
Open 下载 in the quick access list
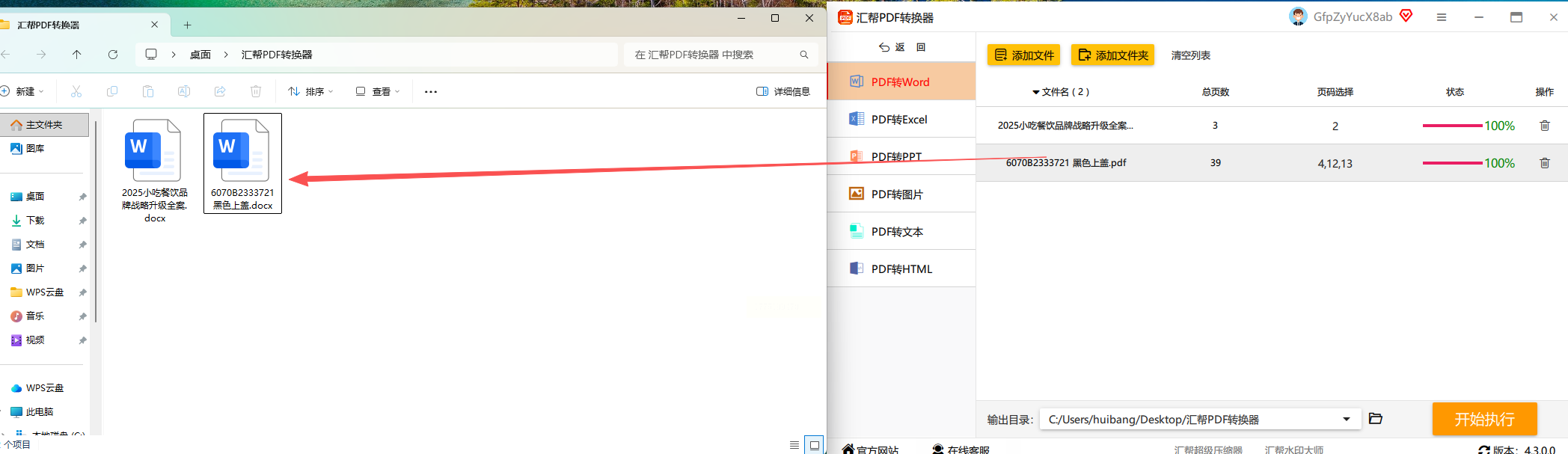pyautogui.click(x=35, y=221)
